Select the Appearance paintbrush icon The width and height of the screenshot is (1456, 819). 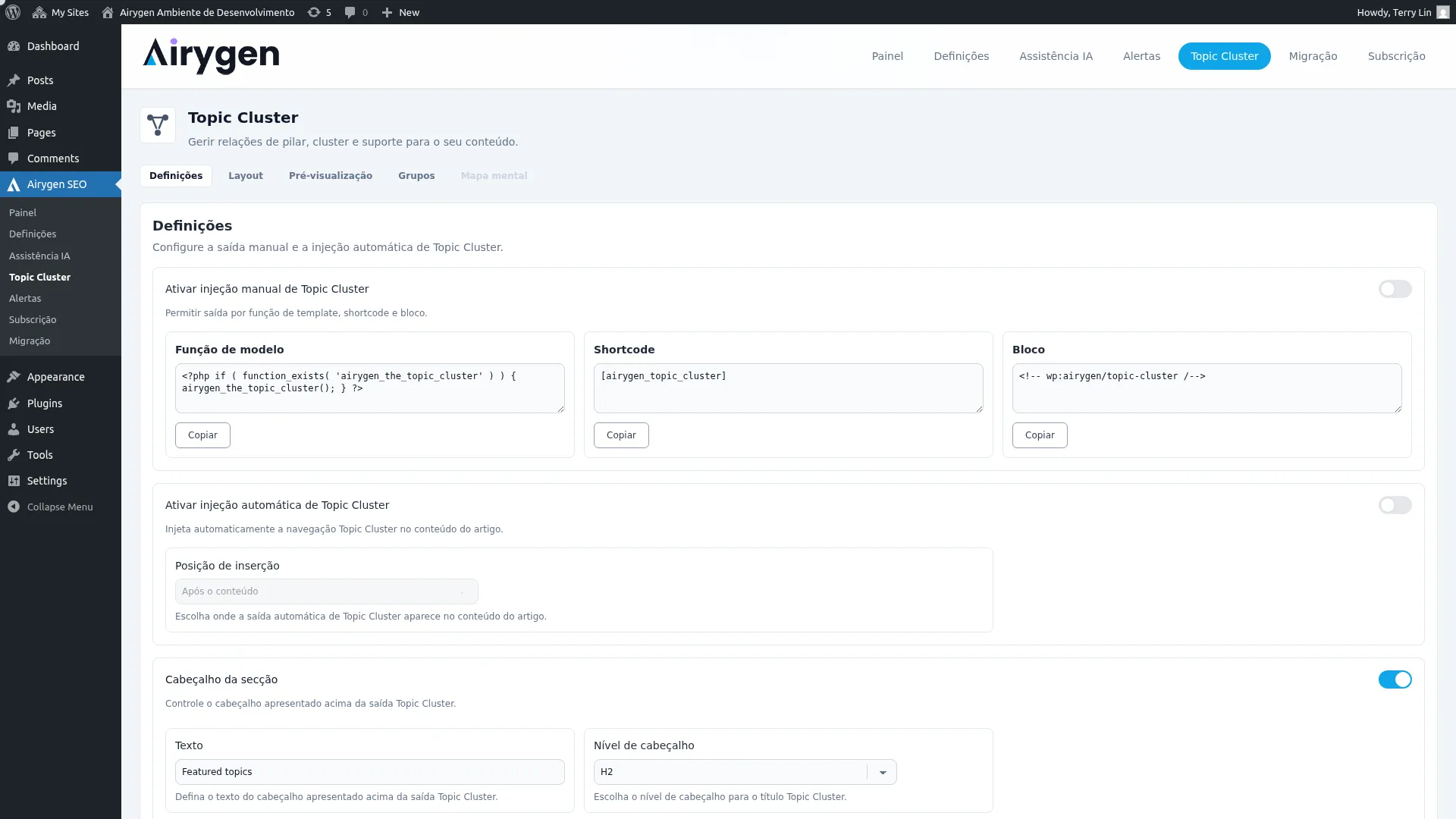[14, 377]
